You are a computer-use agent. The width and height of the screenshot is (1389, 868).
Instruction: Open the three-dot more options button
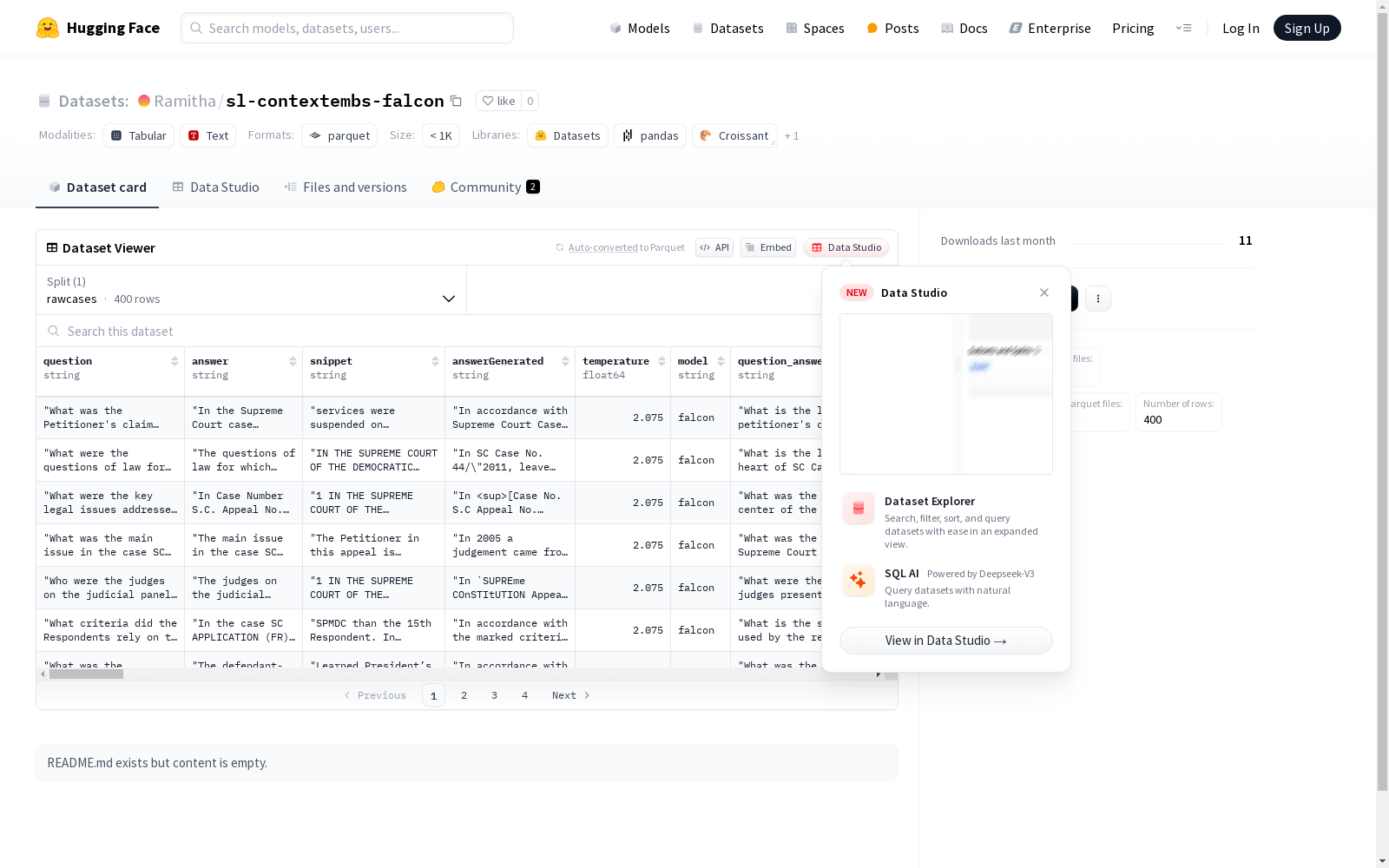coord(1098,299)
